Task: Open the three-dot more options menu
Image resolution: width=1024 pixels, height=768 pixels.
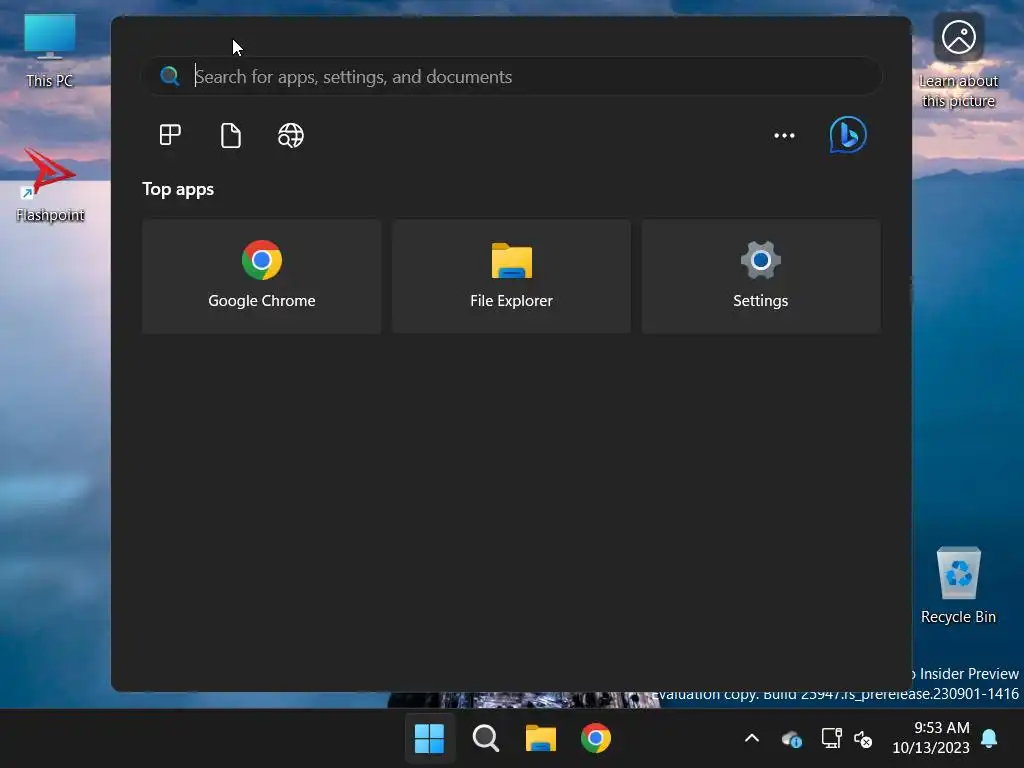Action: (784, 135)
